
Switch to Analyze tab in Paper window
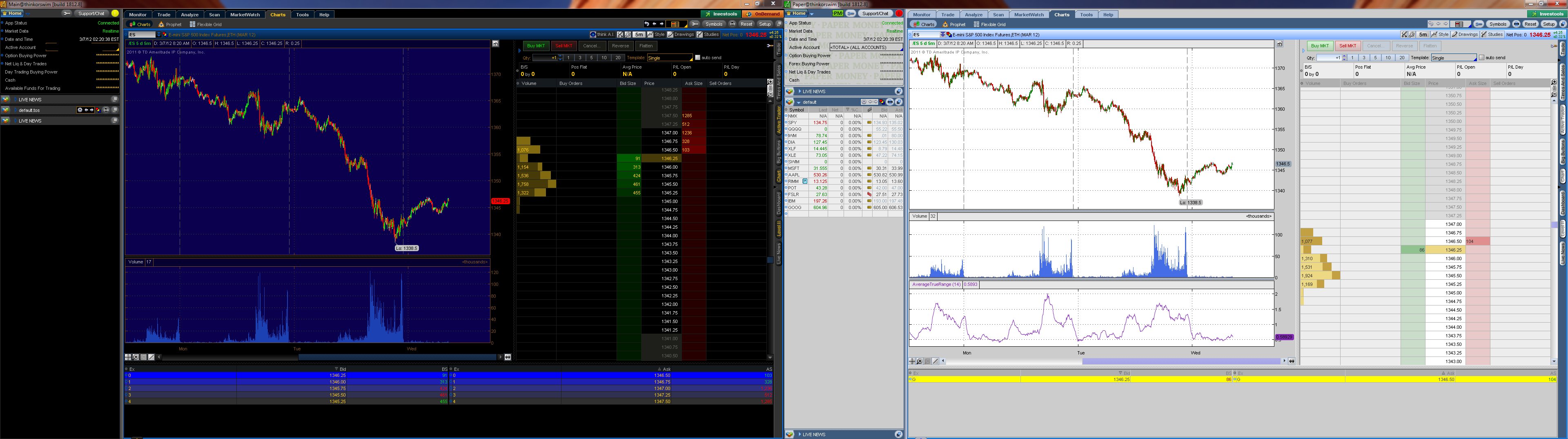tap(973, 15)
